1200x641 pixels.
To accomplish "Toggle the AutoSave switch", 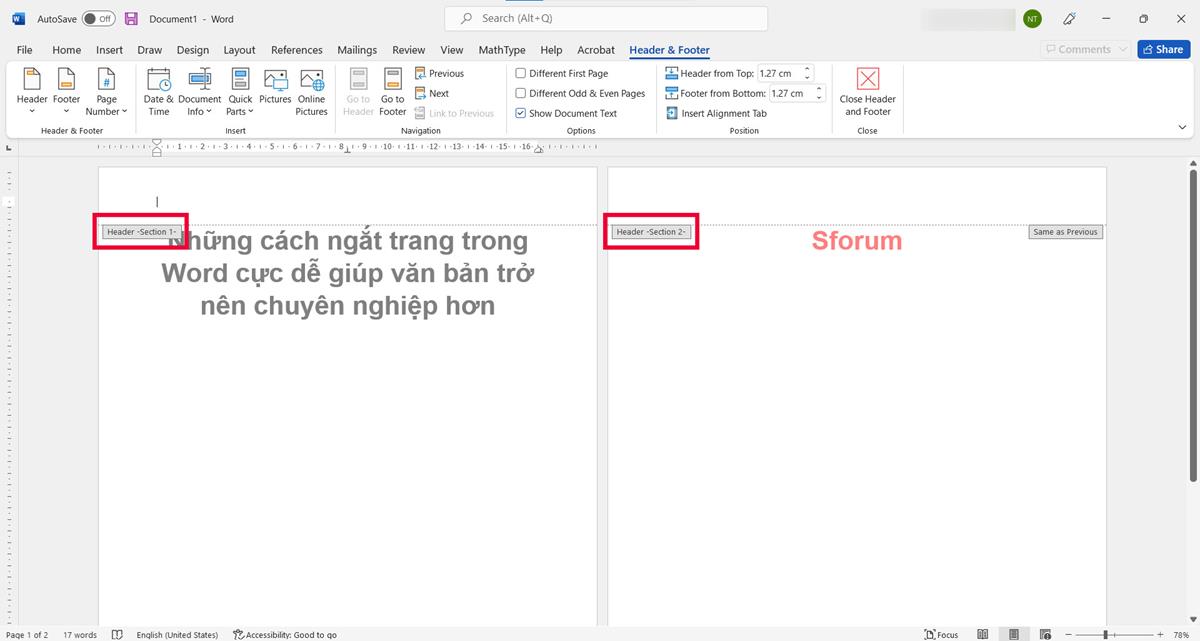I will 97,19.
